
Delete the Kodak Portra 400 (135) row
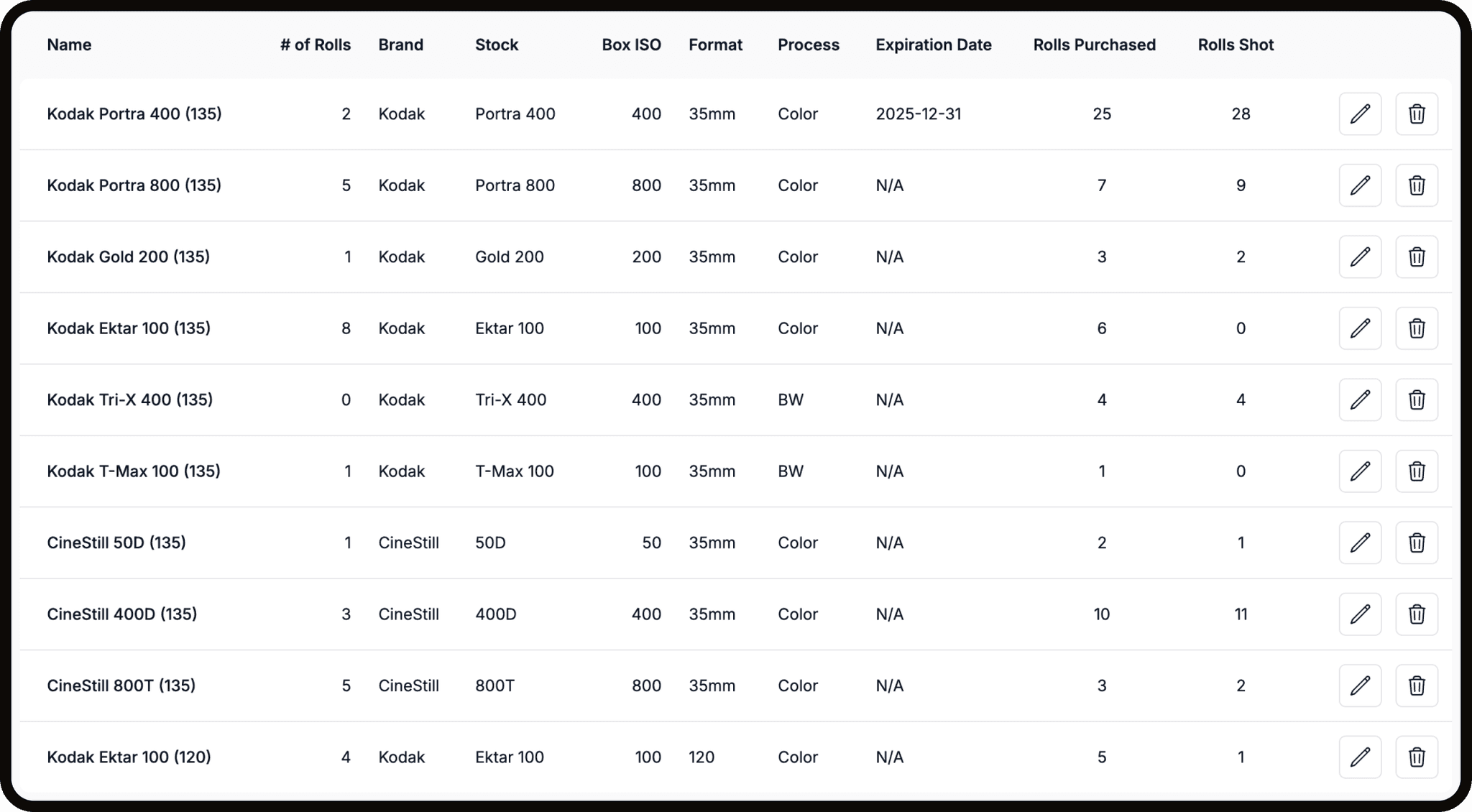point(1417,114)
